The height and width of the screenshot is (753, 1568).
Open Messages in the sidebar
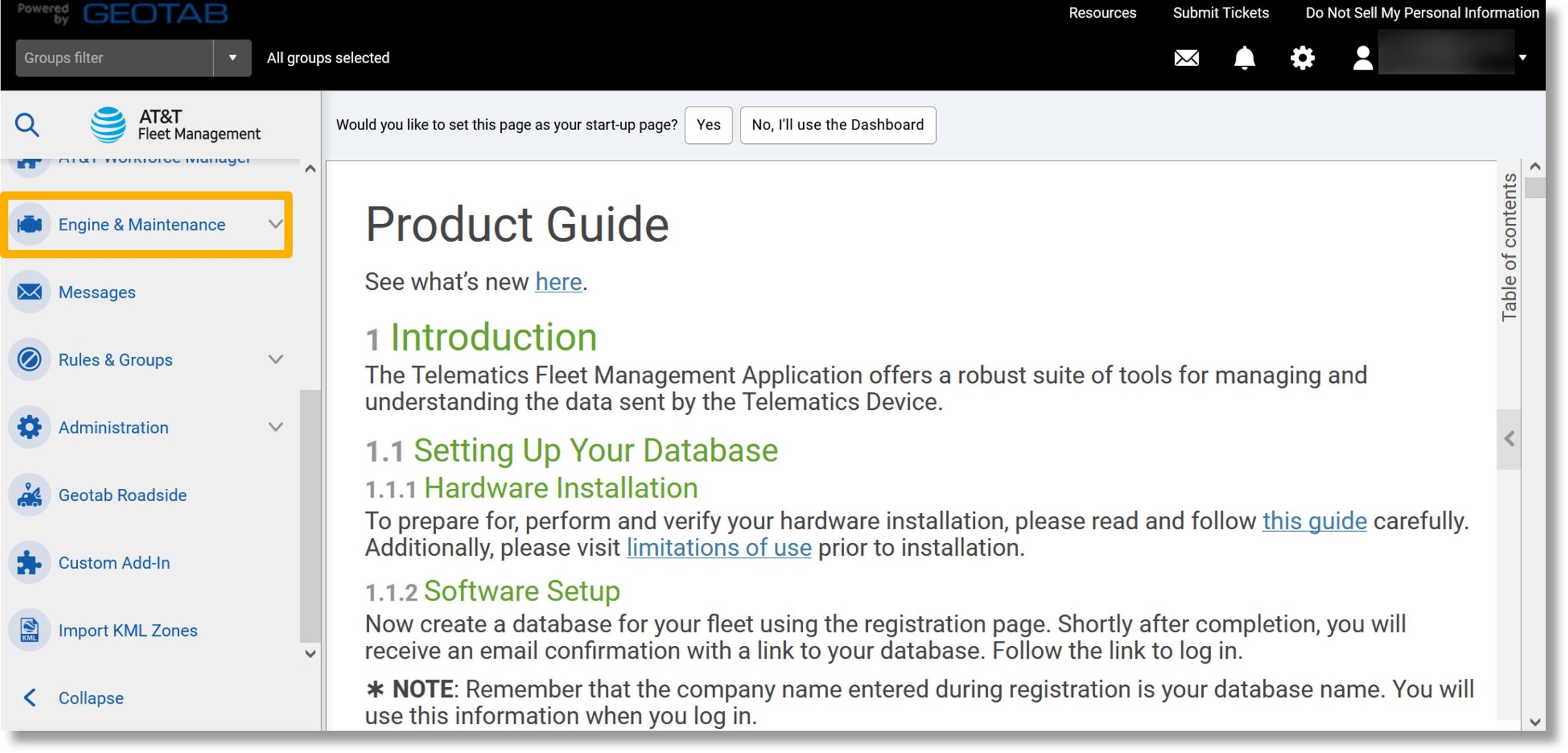pos(97,292)
